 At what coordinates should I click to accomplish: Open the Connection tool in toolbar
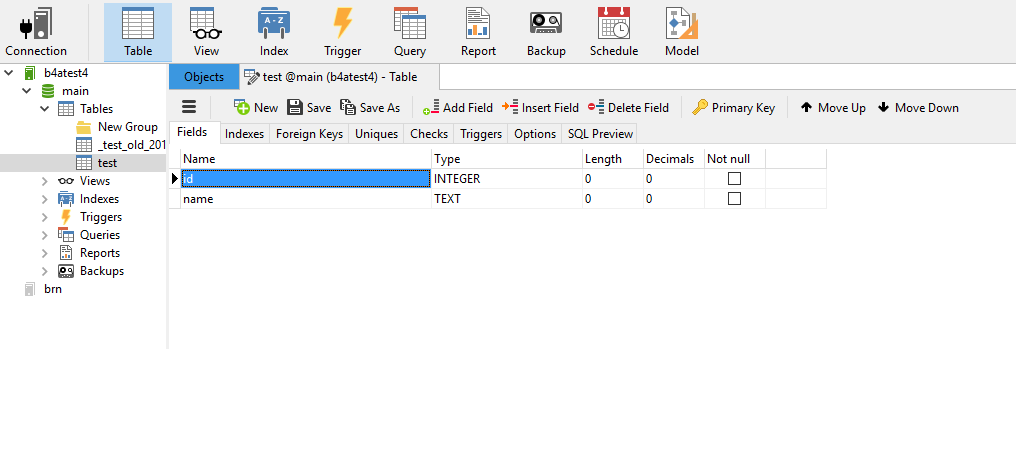[36, 32]
